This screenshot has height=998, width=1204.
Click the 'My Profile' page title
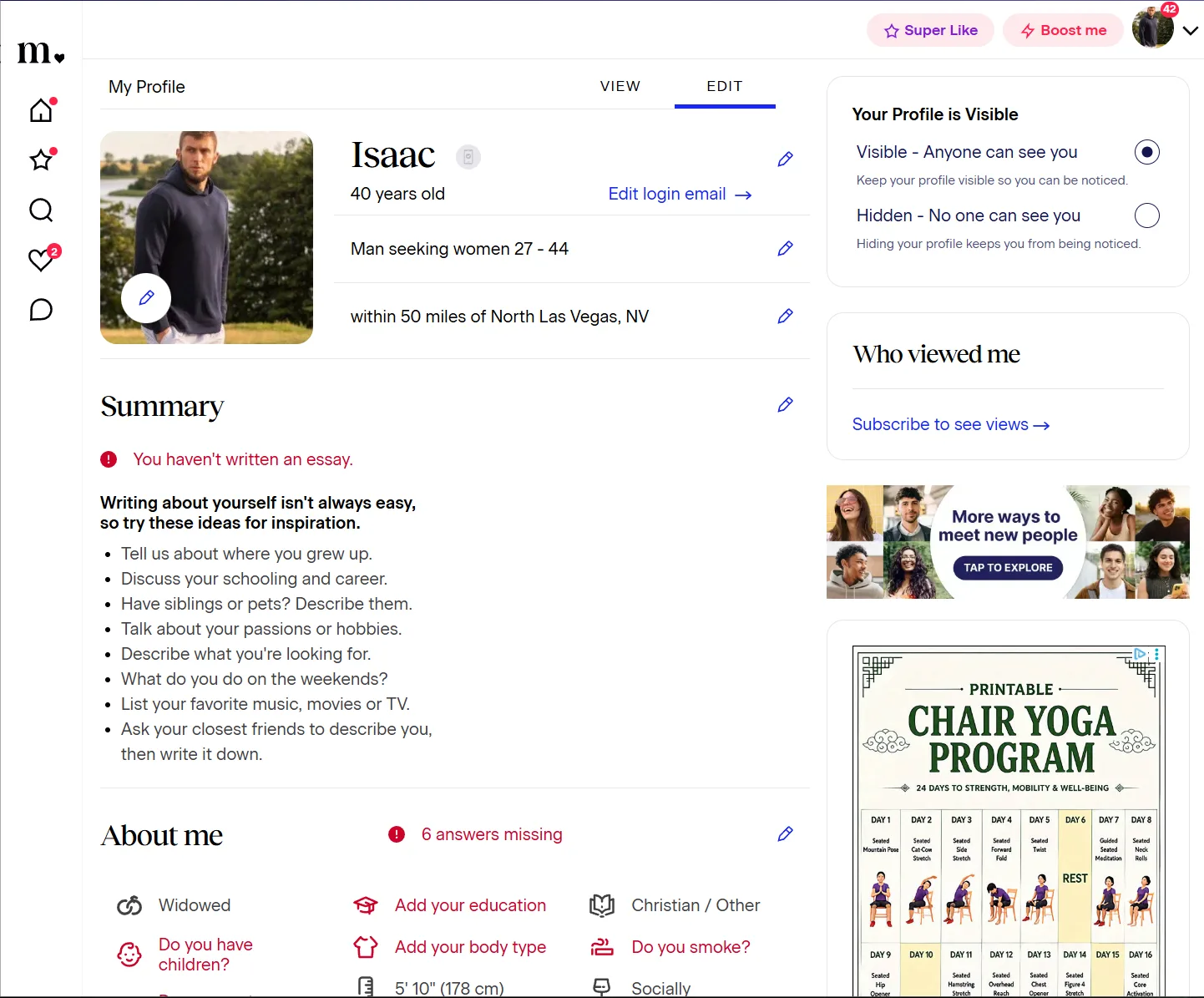(x=147, y=87)
